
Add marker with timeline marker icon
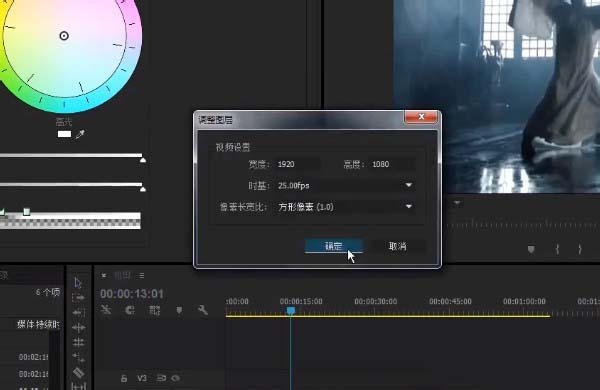click(179, 310)
